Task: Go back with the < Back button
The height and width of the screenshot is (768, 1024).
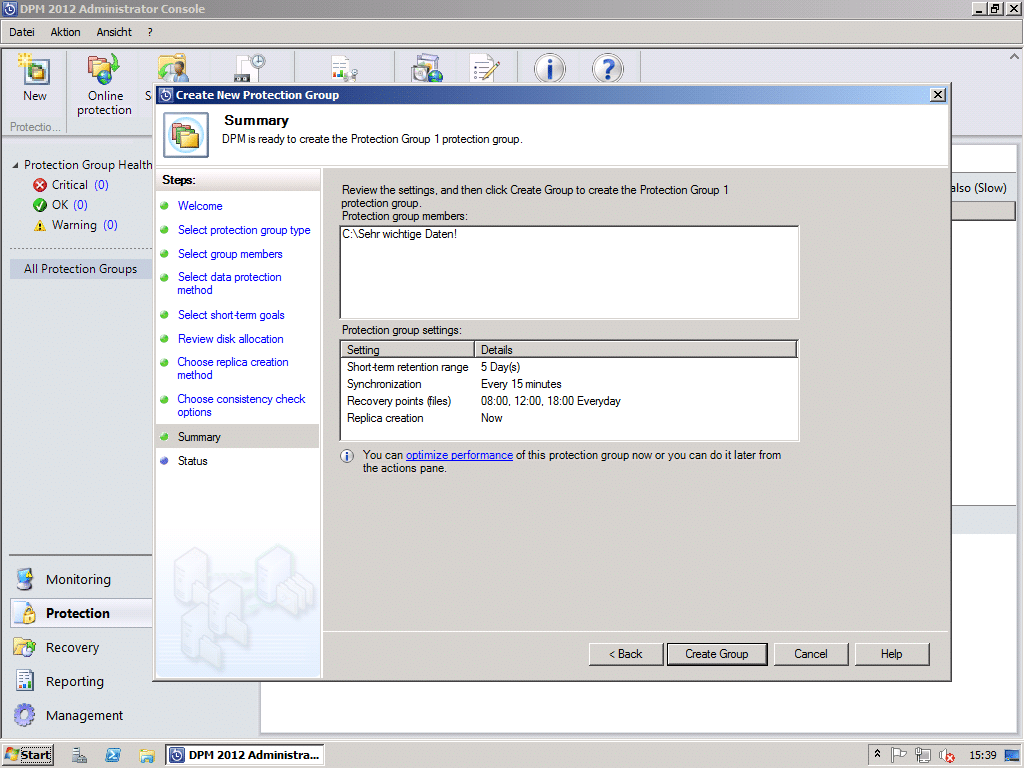Action: pos(626,654)
